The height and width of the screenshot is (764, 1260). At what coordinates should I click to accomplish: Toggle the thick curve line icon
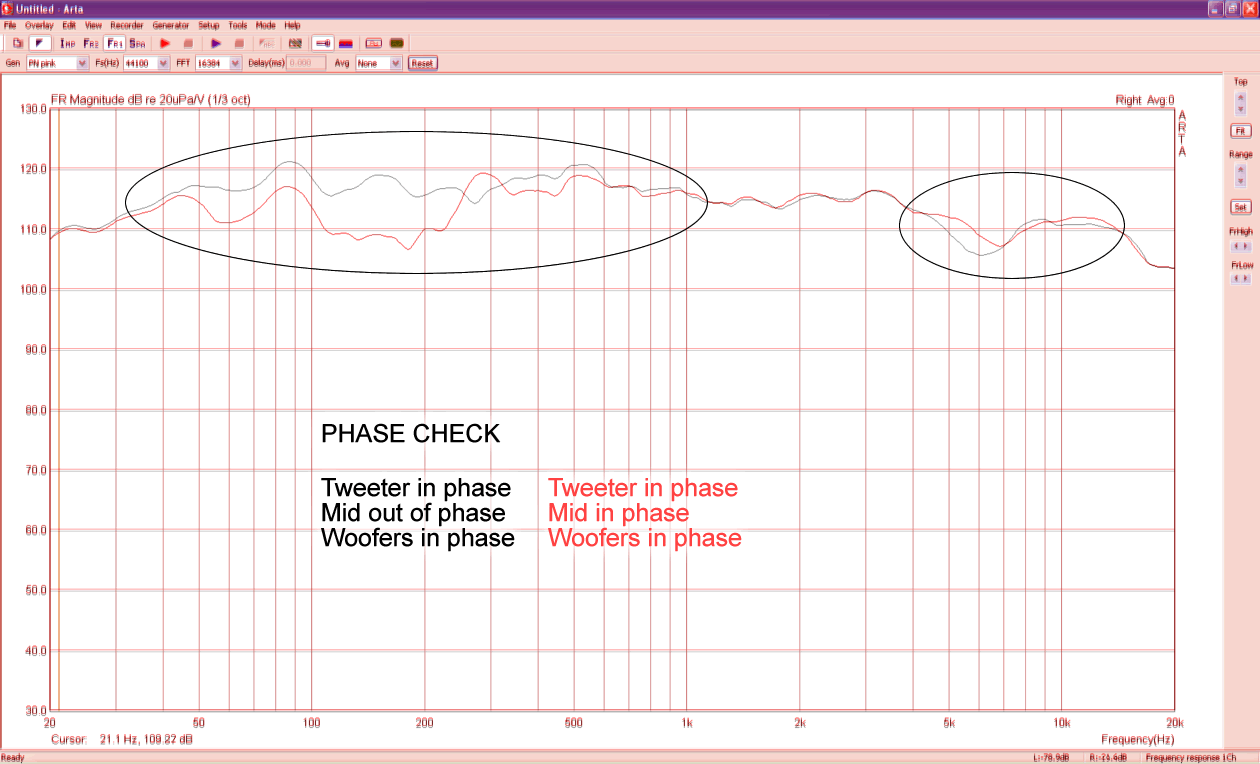point(322,43)
